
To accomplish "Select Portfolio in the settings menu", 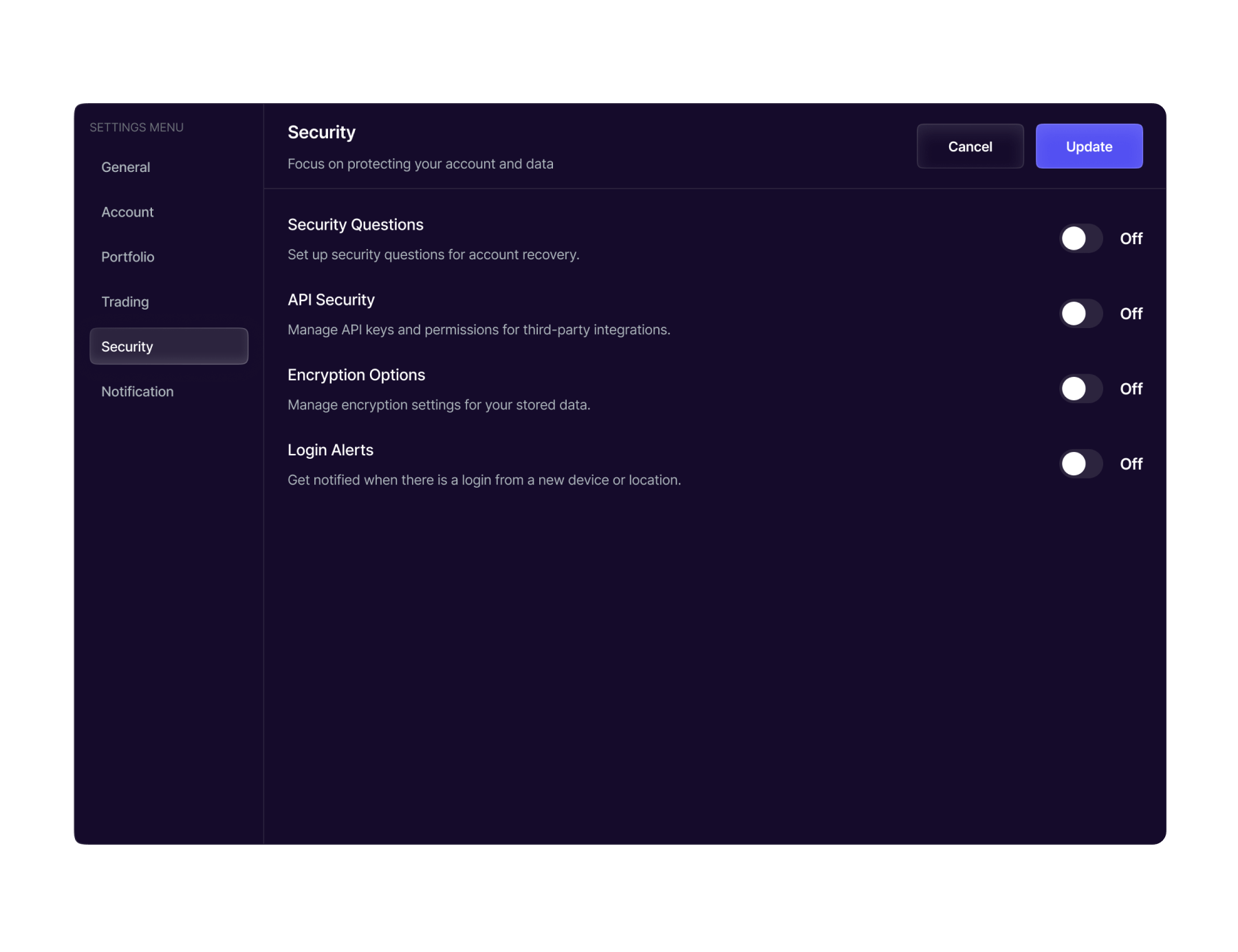I will pyautogui.click(x=128, y=257).
